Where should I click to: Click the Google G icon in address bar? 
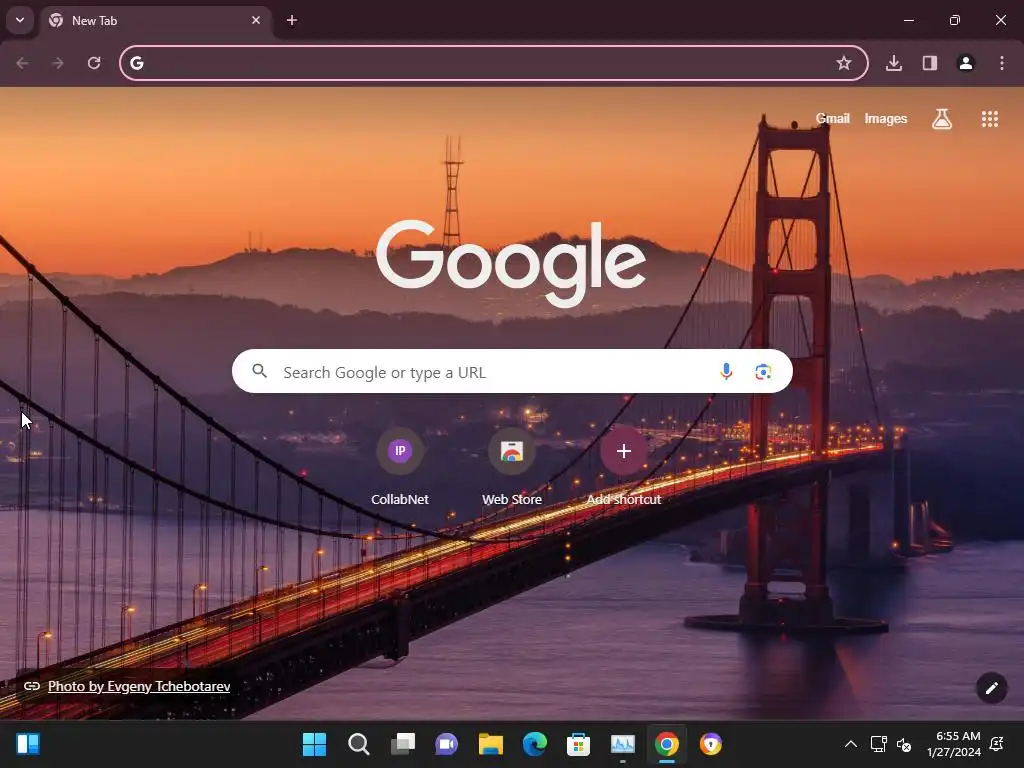tap(136, 63)
